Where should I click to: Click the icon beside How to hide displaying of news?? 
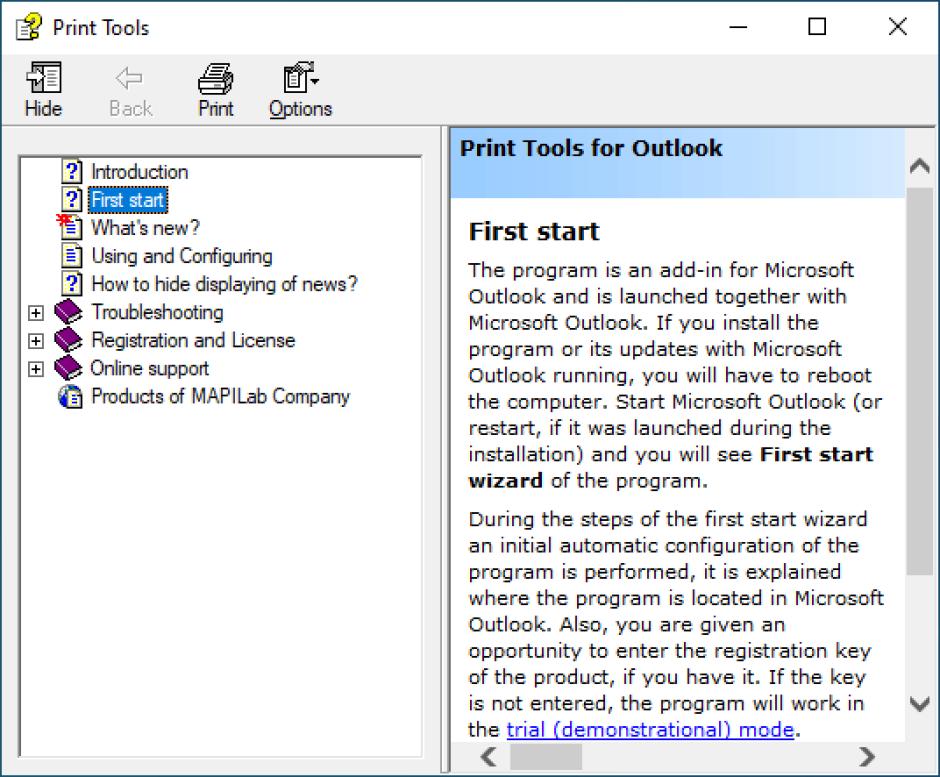(x=71, y=283)
